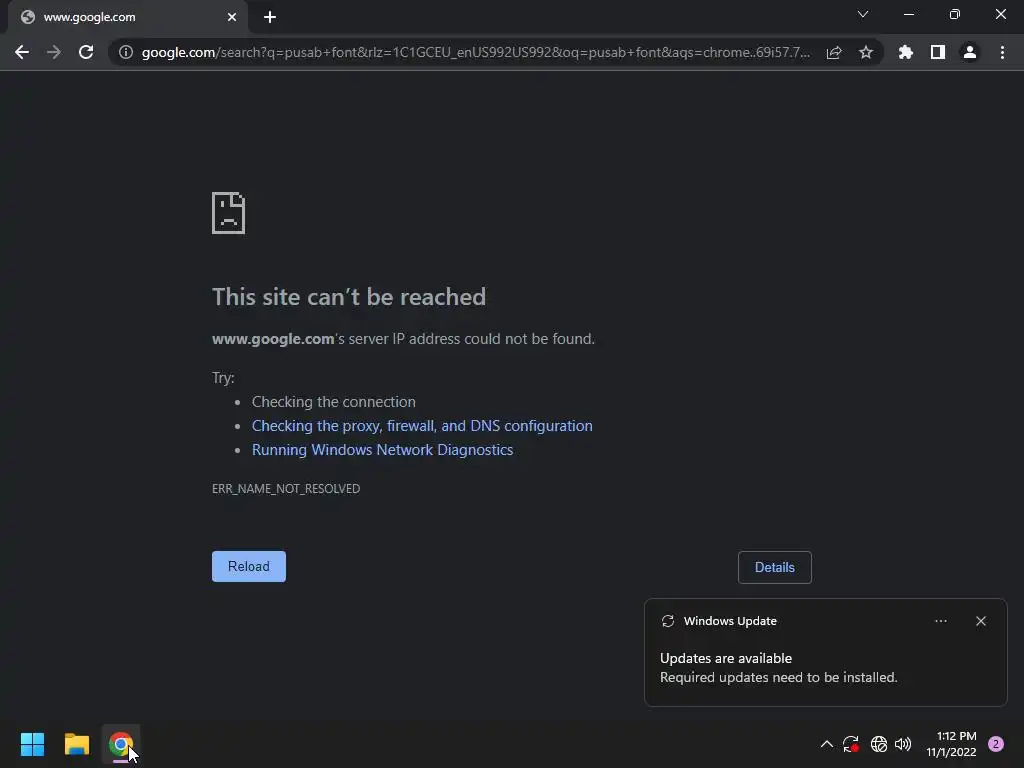
Task: Go back using the browser back arrow
Action: 22,52
